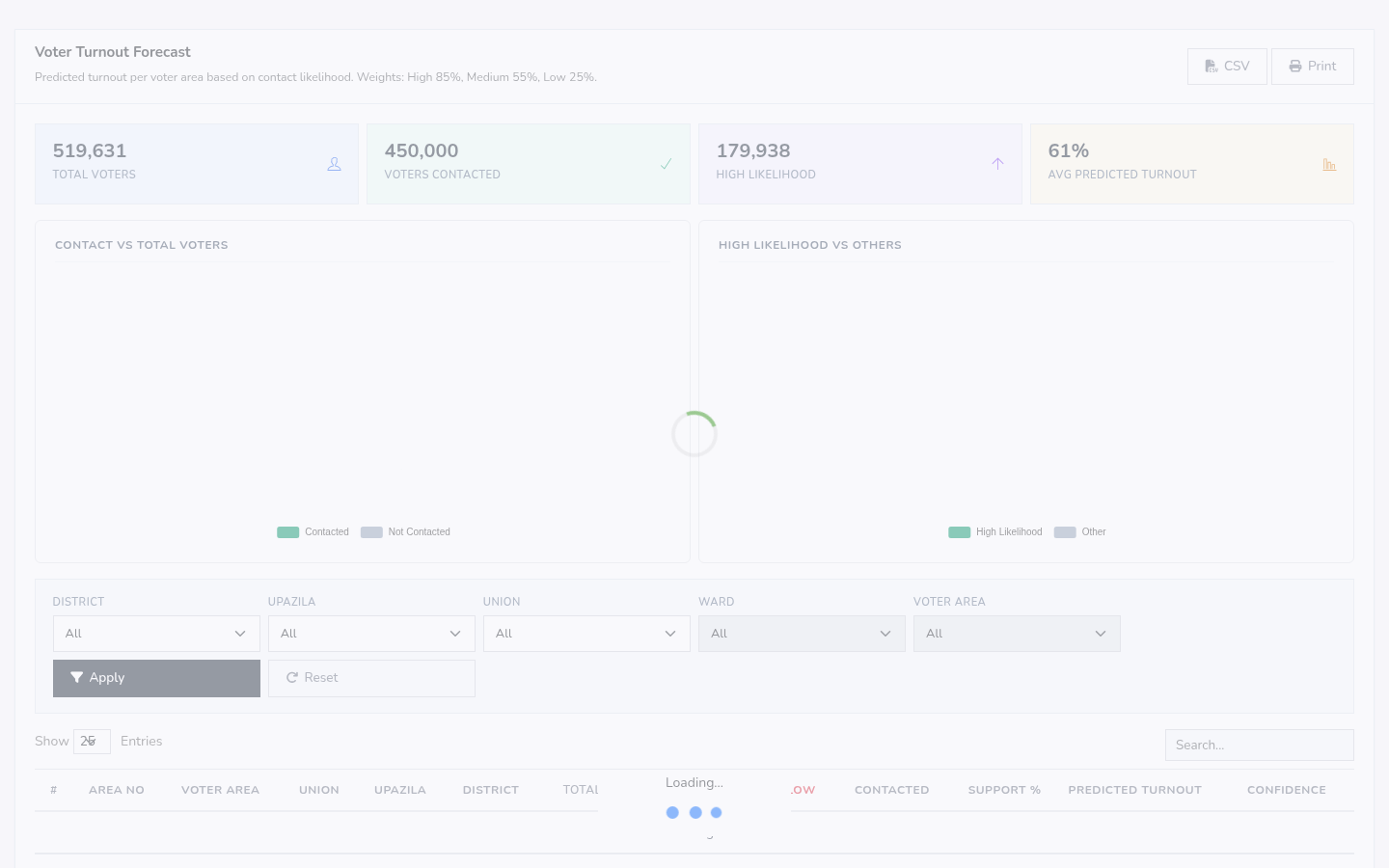Toggle the Contacted legend swatch
1389x868 pixels.
pos(287,532)
